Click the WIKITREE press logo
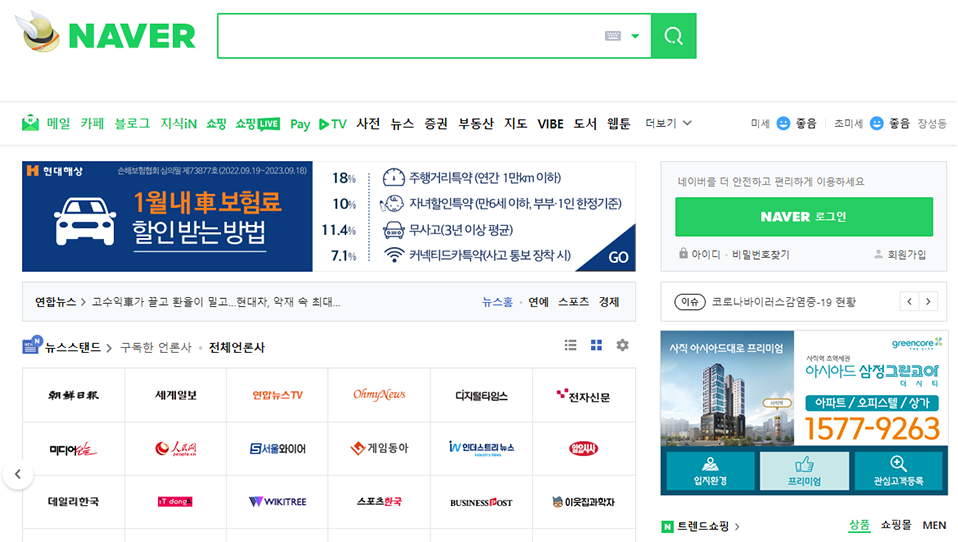 tap(277, 502)
